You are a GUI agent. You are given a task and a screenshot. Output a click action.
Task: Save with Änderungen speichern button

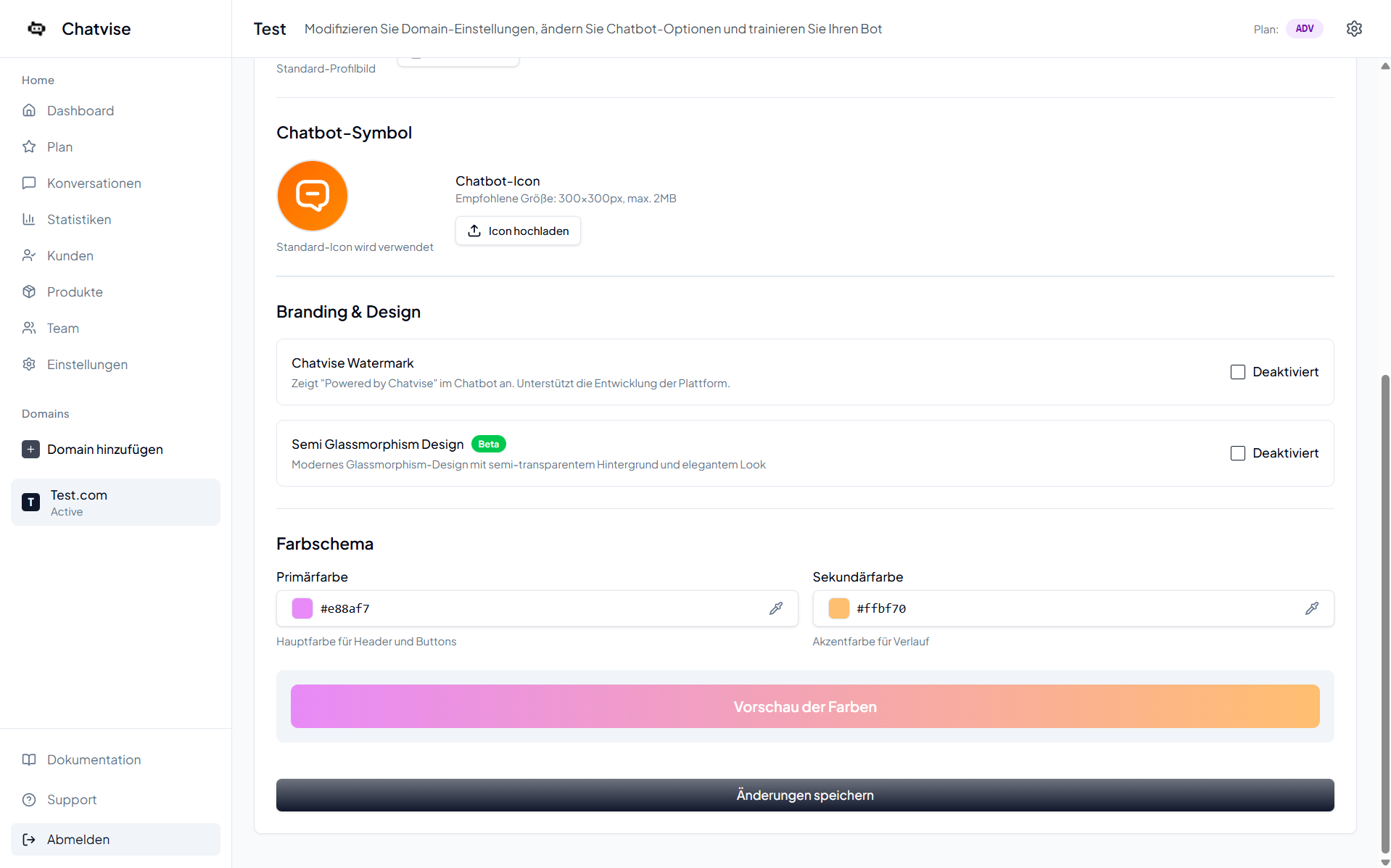point(804,795)
